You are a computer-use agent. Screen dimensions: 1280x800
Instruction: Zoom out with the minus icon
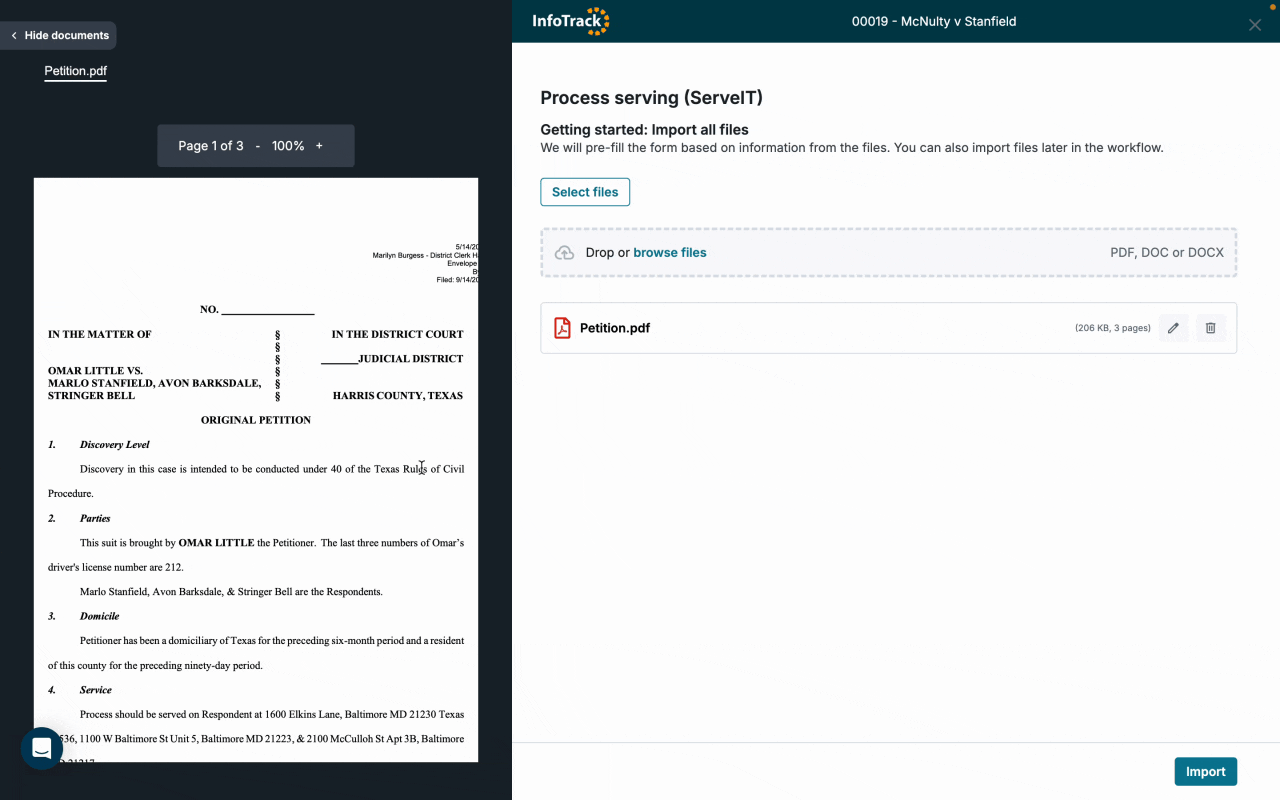(x=258, y=146)
